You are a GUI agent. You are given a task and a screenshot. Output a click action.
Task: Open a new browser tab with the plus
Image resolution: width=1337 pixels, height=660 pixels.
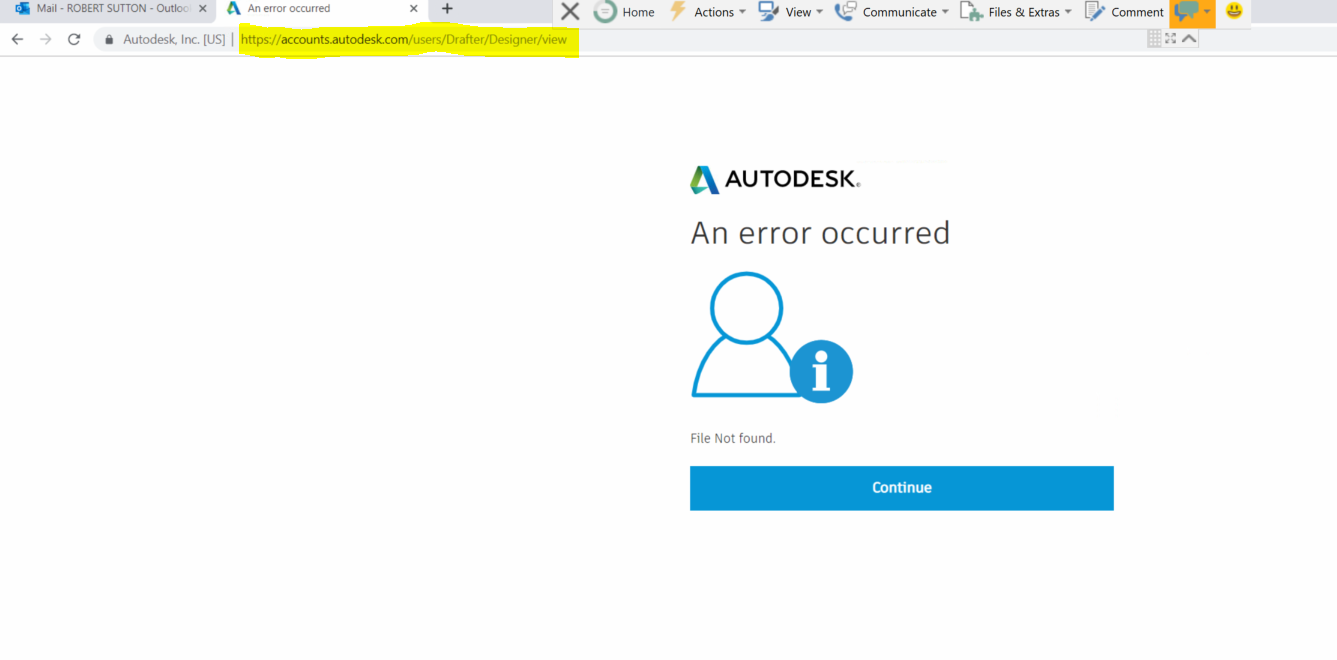[446, 9]
